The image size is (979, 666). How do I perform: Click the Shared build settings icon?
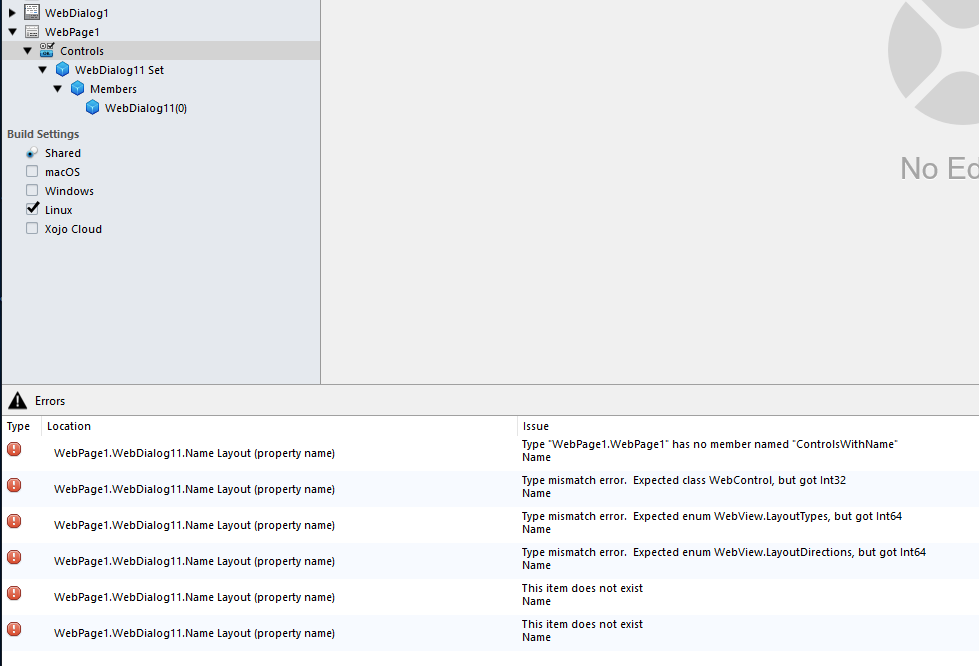click(32, 152)
